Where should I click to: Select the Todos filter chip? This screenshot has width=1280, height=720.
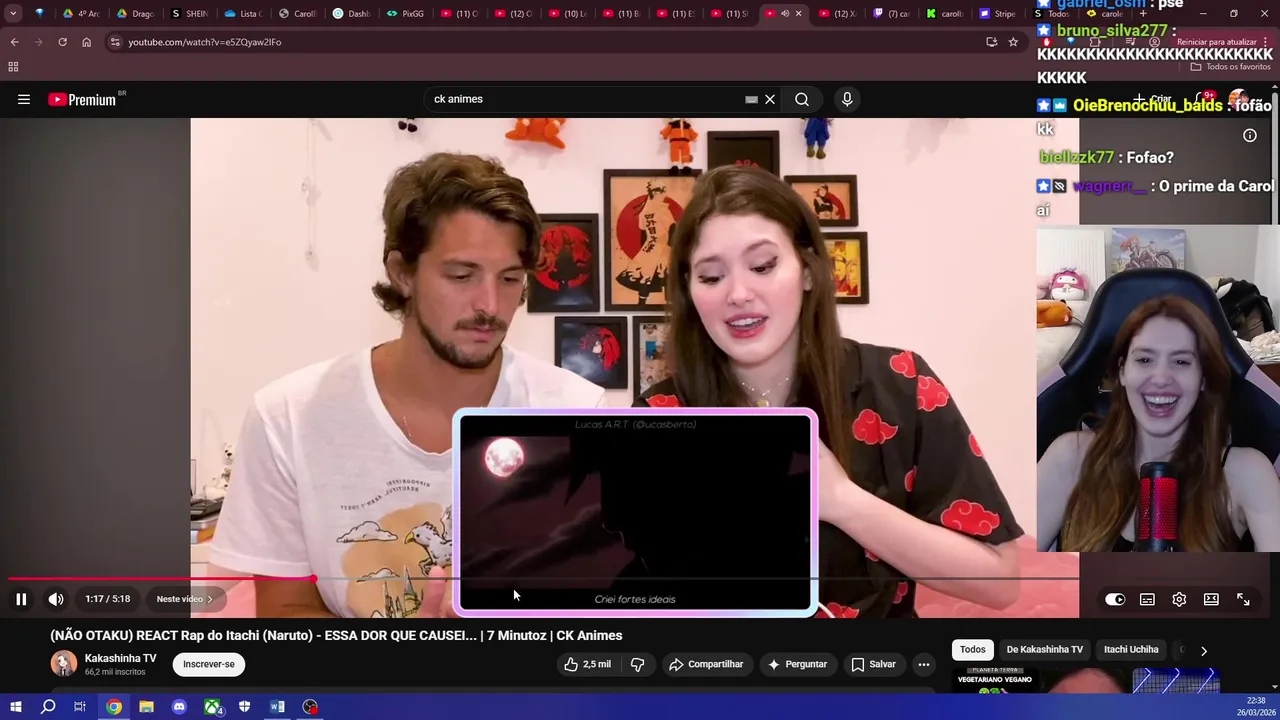point(973,650)
